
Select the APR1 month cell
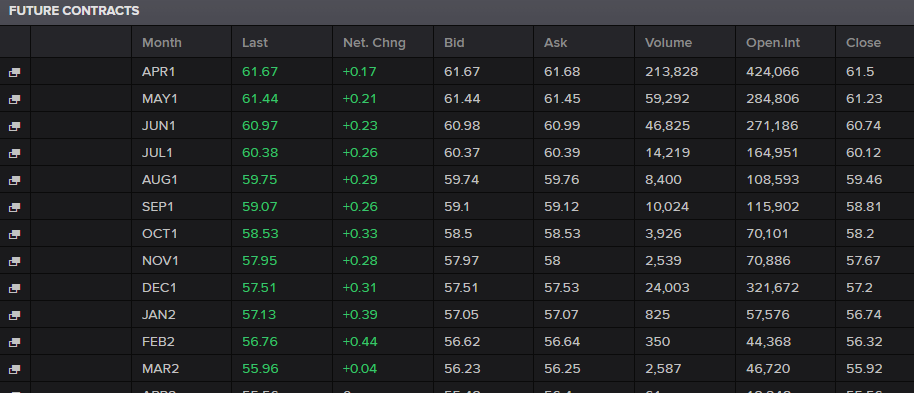pos(159,72)
